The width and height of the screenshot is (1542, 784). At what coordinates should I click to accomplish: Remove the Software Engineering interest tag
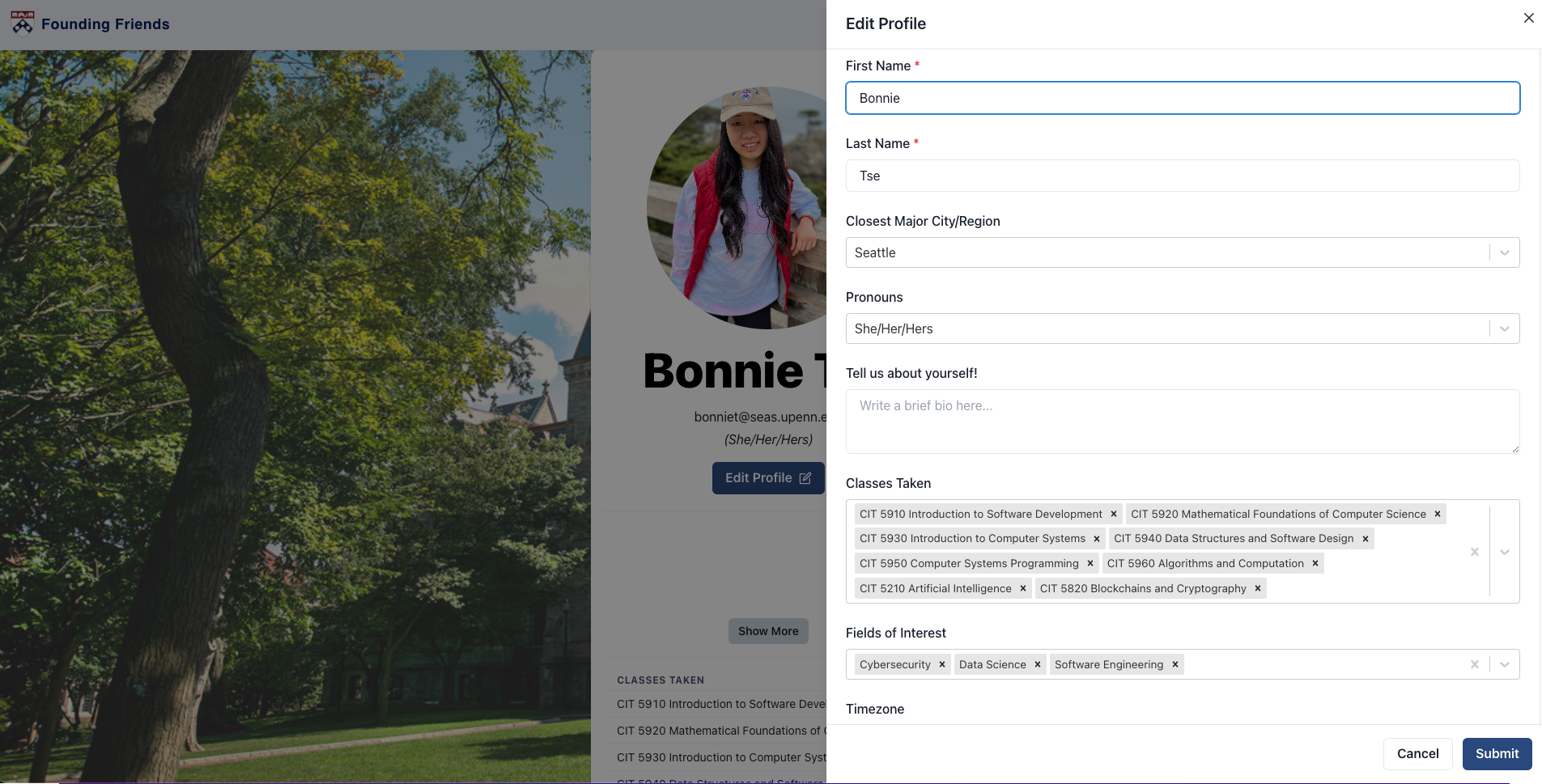[x=1175, y=665]
